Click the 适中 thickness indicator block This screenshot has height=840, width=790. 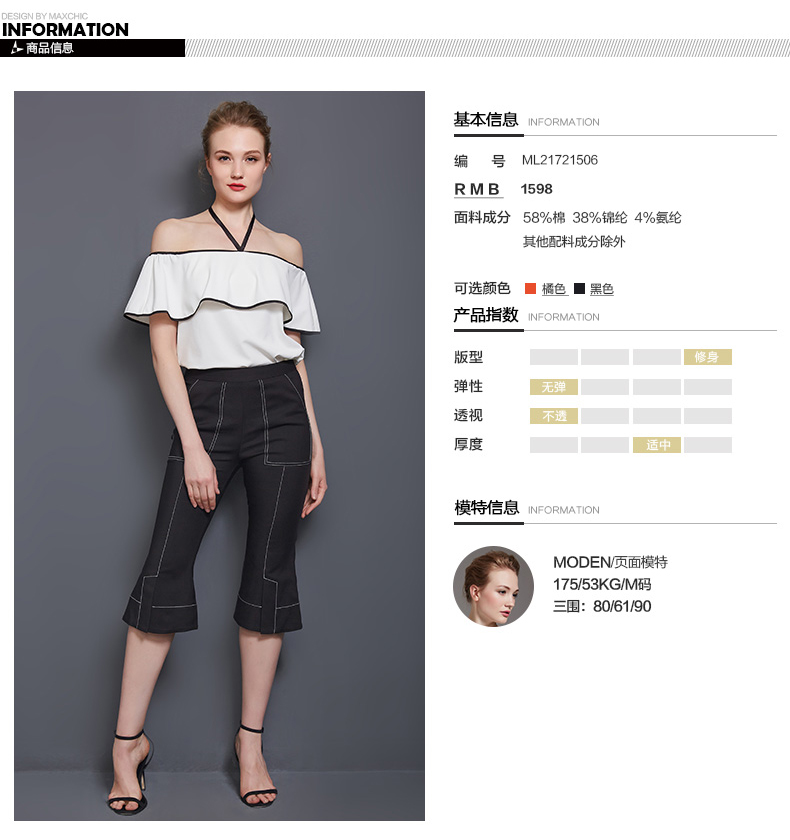657,445
